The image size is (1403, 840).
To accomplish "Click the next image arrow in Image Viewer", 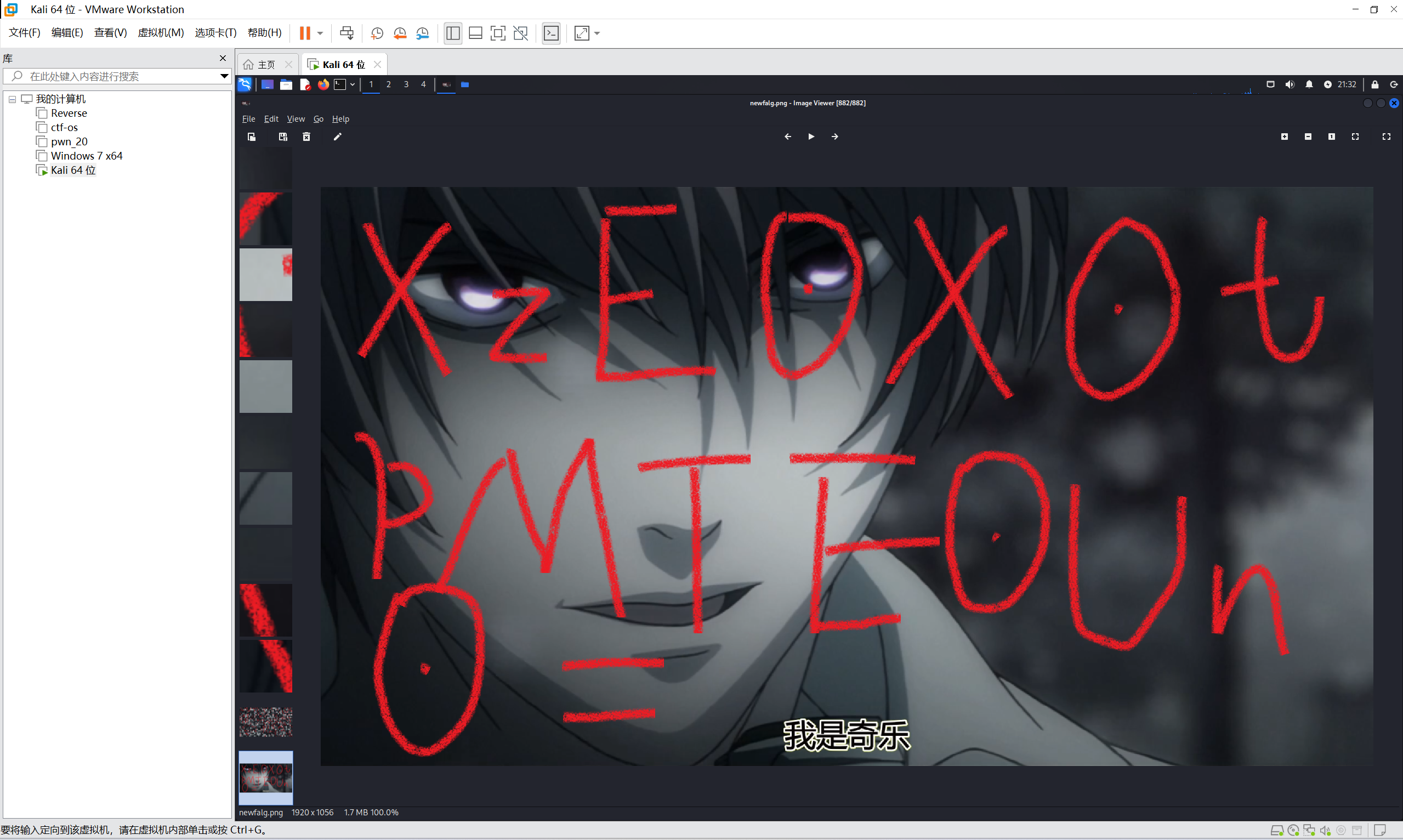I will click(835, 137).
